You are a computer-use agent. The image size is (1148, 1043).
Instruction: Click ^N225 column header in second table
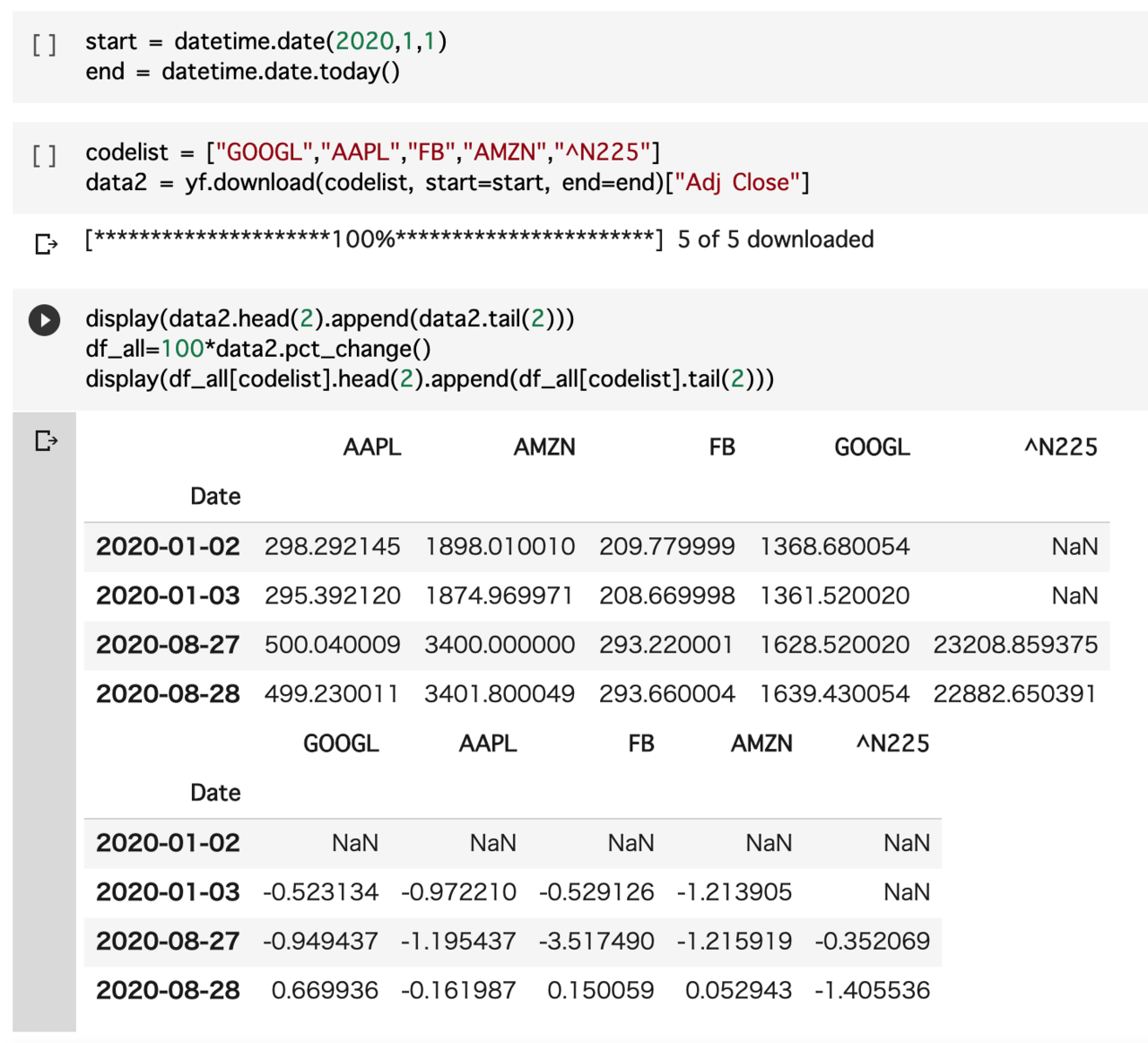point(892,743)
